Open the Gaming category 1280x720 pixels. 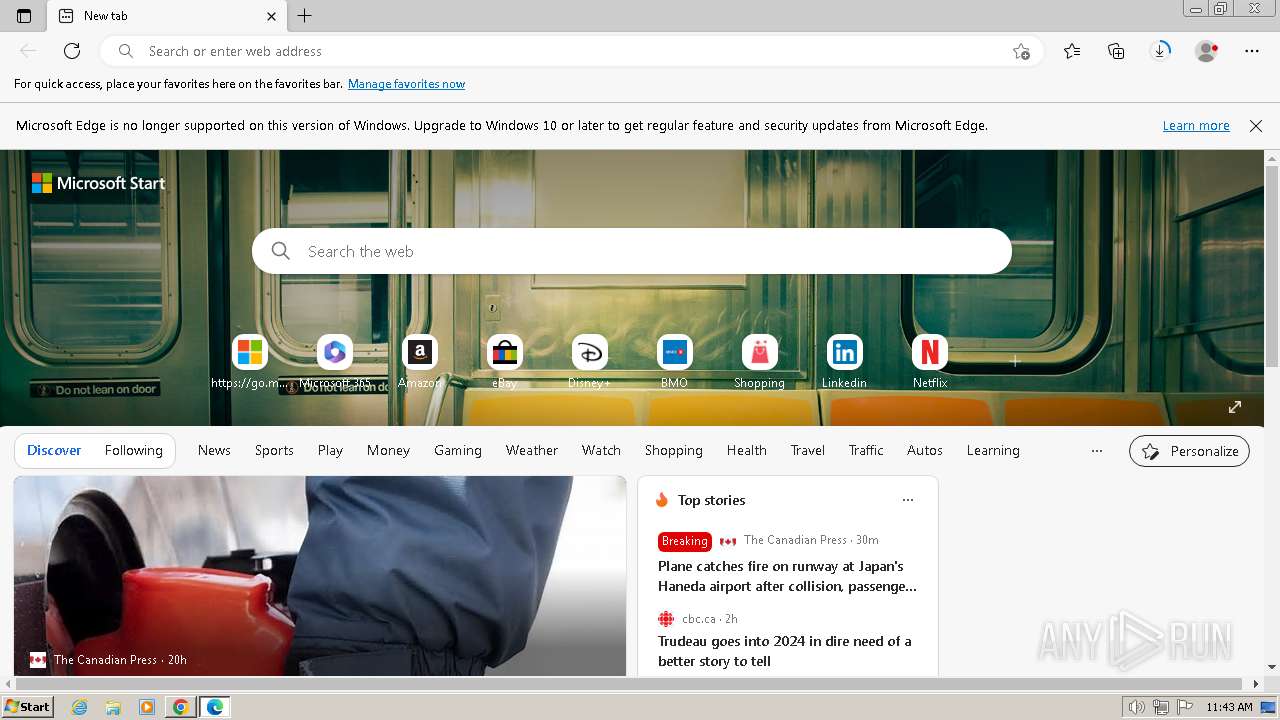pos(458,451)
